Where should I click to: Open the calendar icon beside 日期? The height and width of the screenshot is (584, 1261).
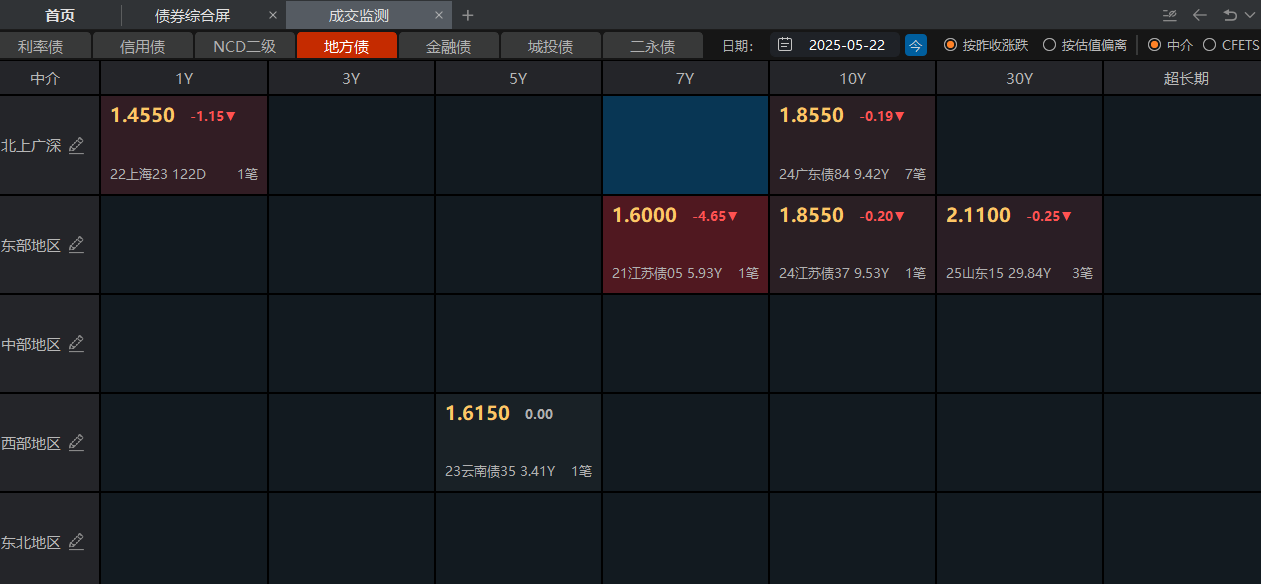pos(784,44)
